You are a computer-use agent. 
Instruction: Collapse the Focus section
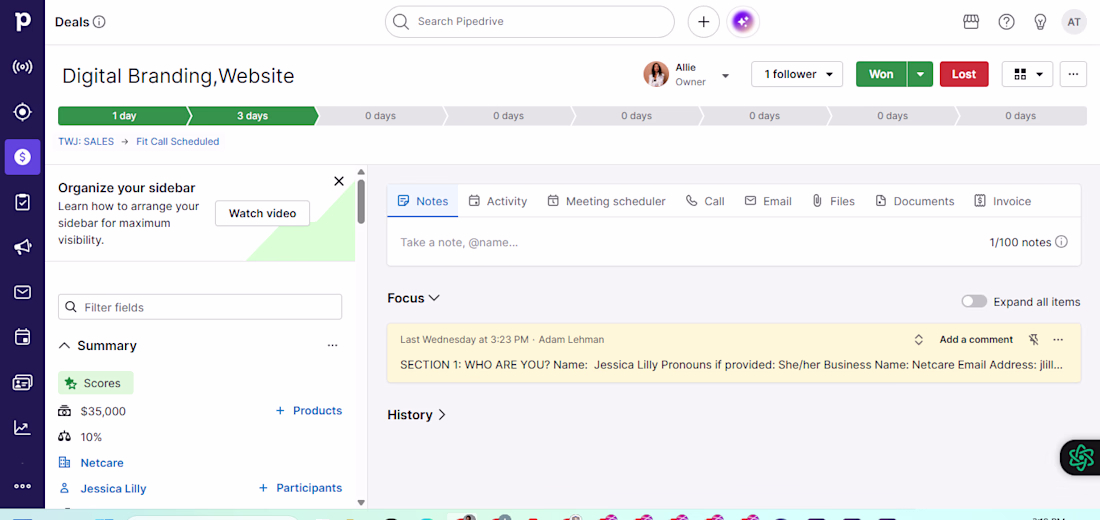point(414,298)
